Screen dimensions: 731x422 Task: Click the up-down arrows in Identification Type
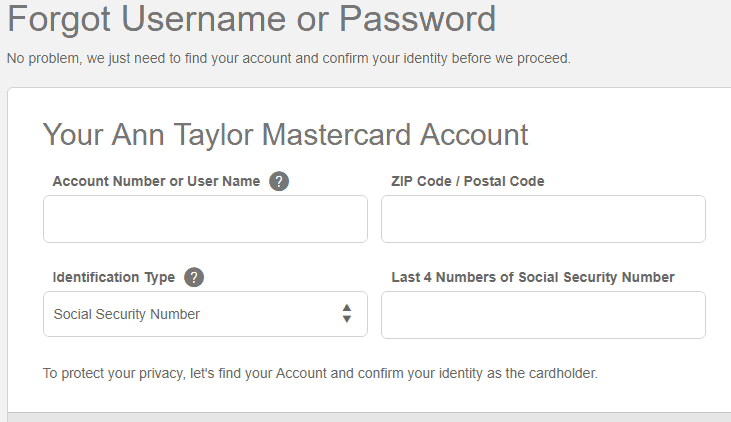[x=346, y=314]
